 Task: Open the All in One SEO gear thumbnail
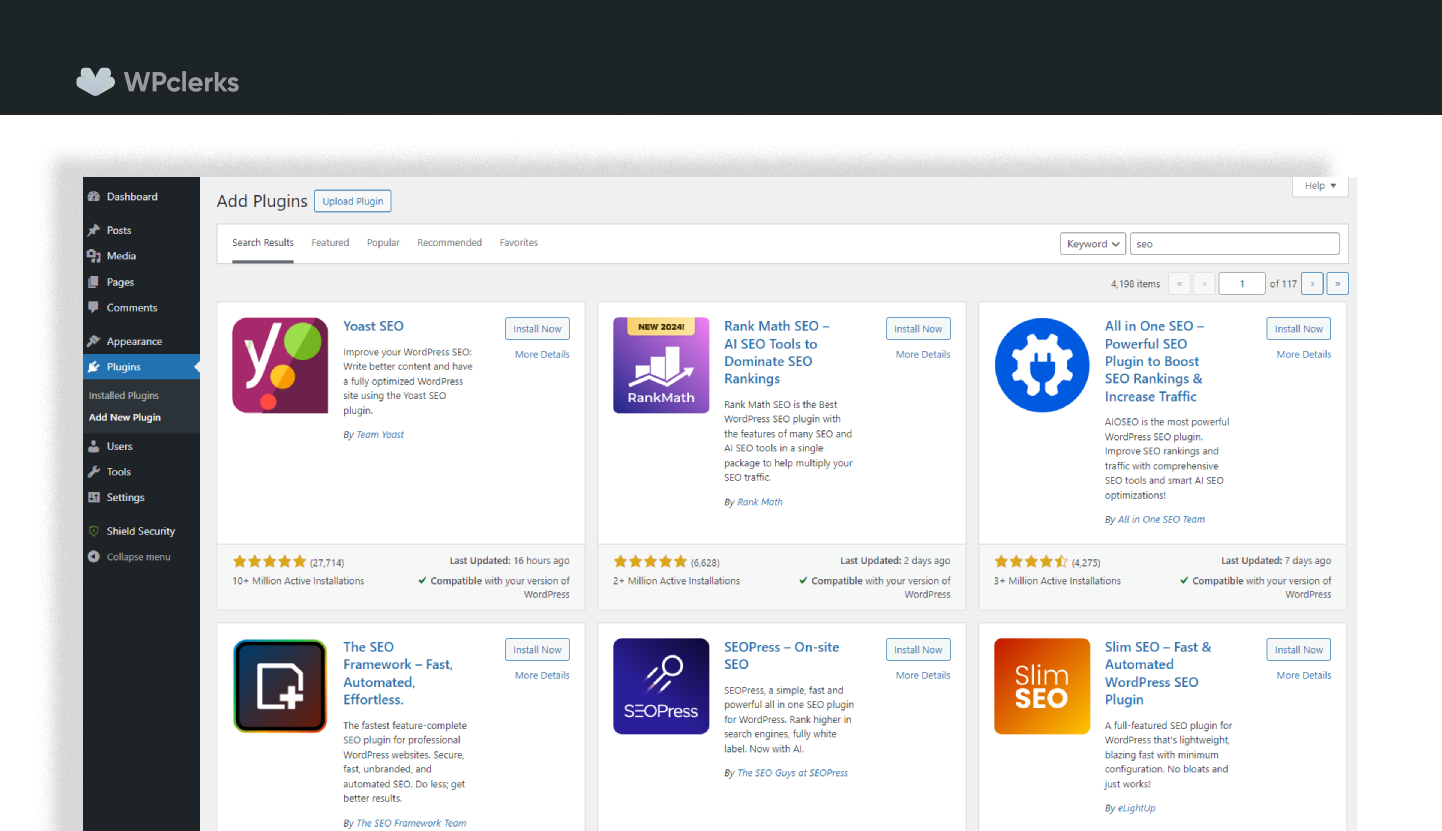click(1042, 366)
